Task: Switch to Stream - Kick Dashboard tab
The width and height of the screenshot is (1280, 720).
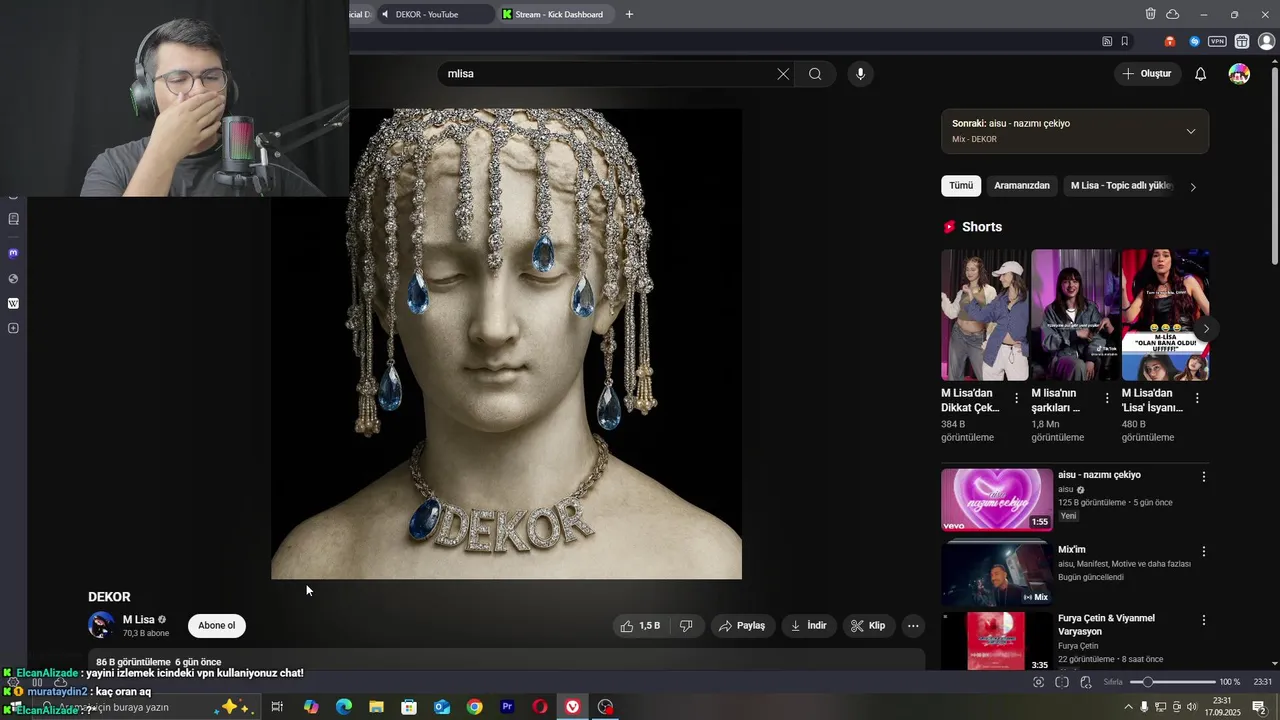Action: click(x=558, y=14)
